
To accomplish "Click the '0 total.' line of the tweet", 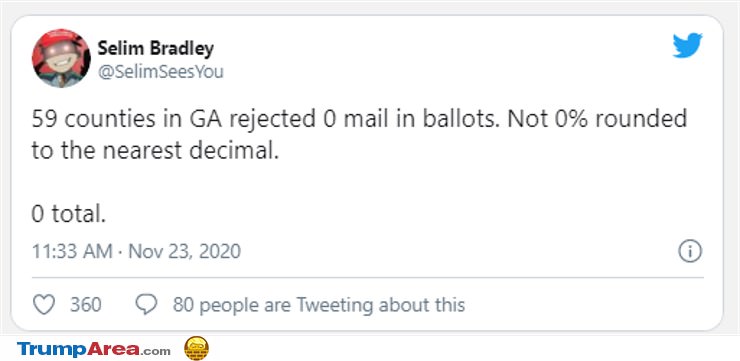I will point(69,215).
